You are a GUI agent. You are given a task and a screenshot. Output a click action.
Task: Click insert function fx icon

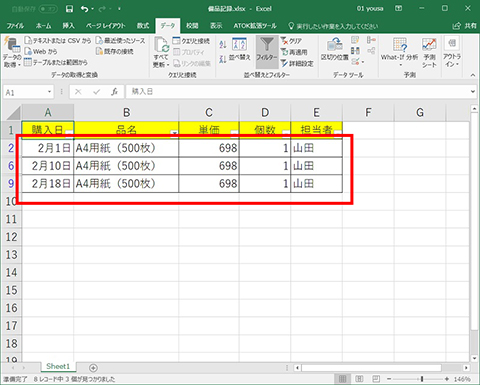114,92
